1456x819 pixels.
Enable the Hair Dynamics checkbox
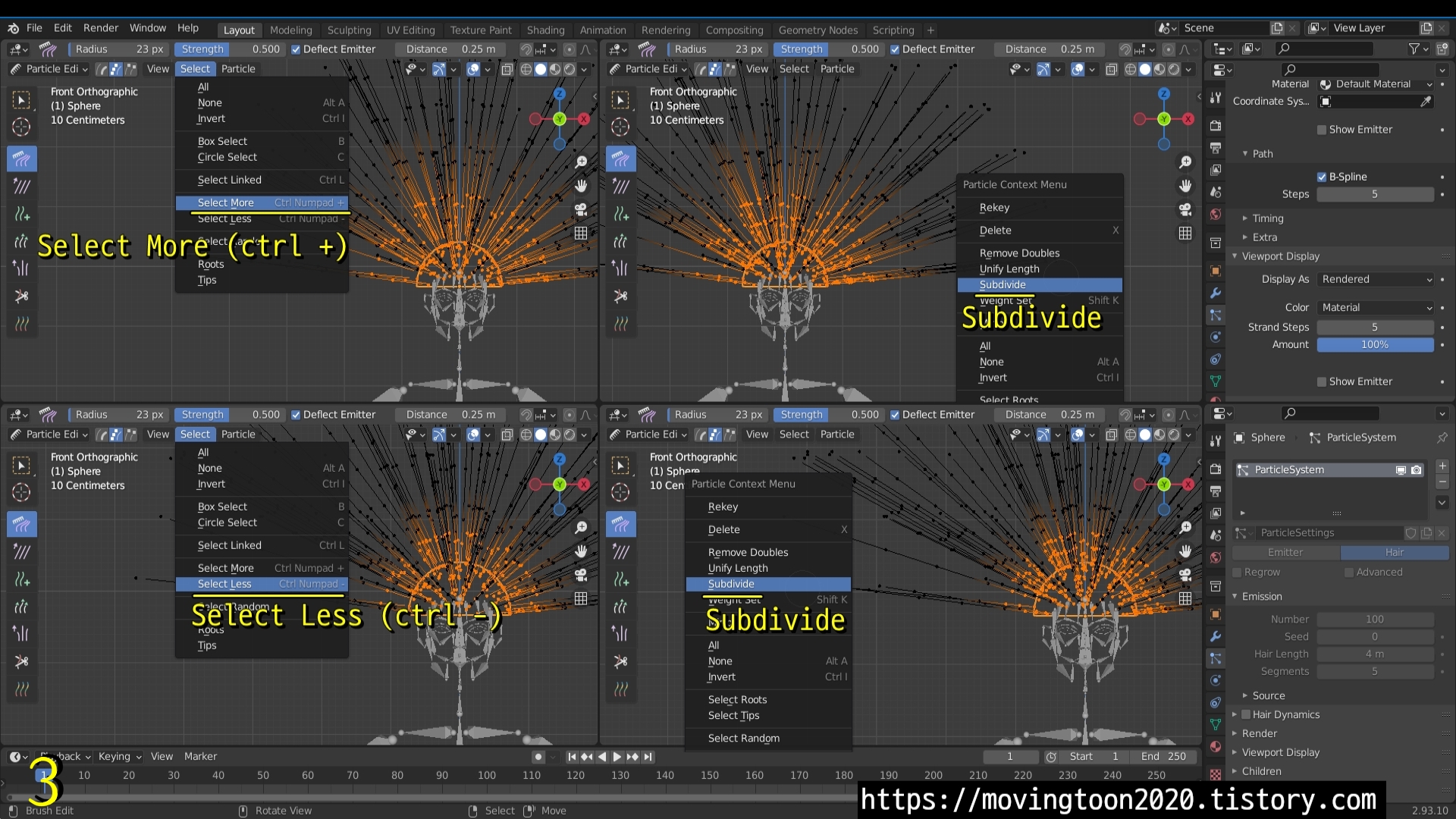coord(1245,714)
